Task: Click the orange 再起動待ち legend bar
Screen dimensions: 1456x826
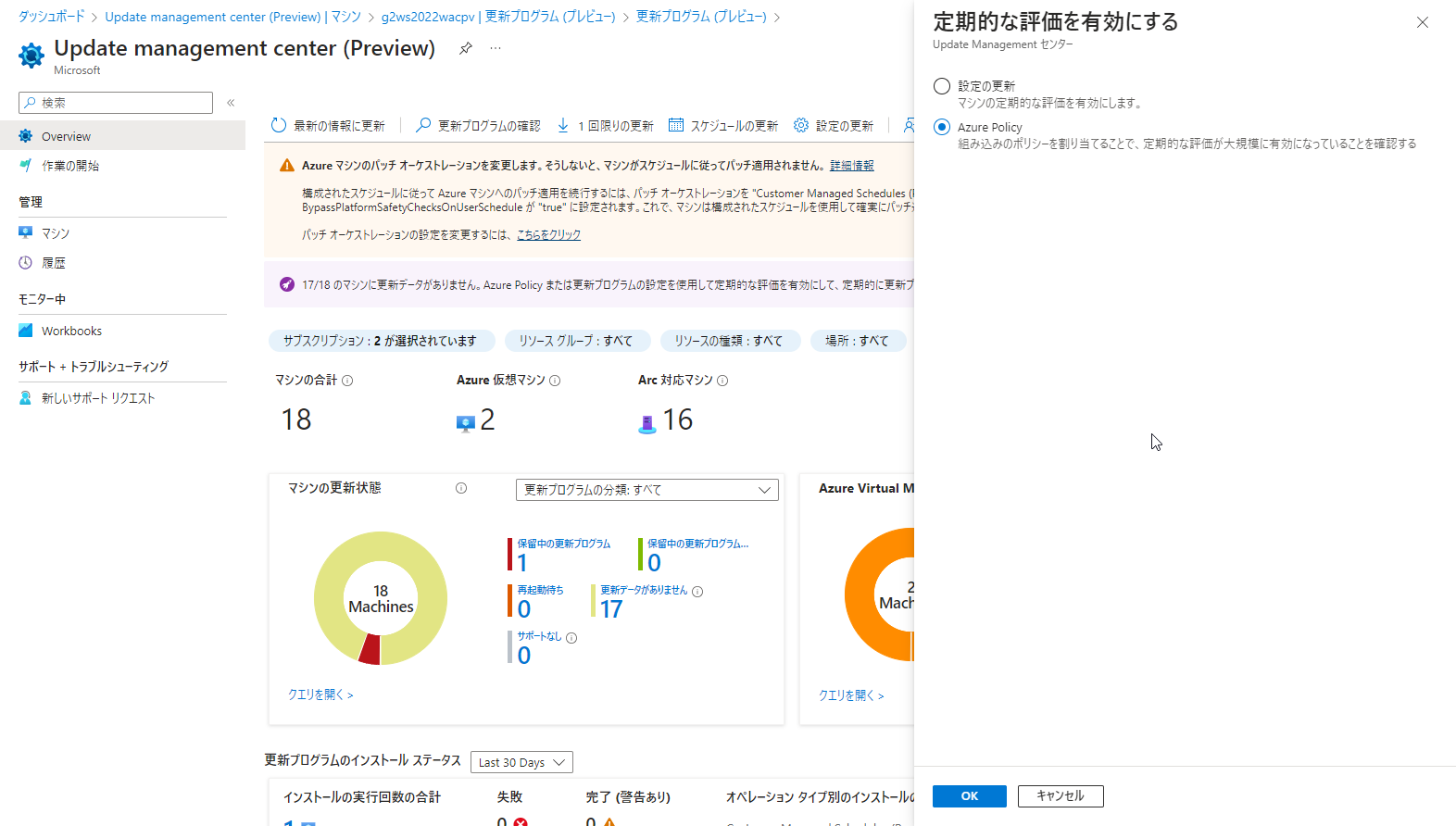Action: (x=509, y=600)
